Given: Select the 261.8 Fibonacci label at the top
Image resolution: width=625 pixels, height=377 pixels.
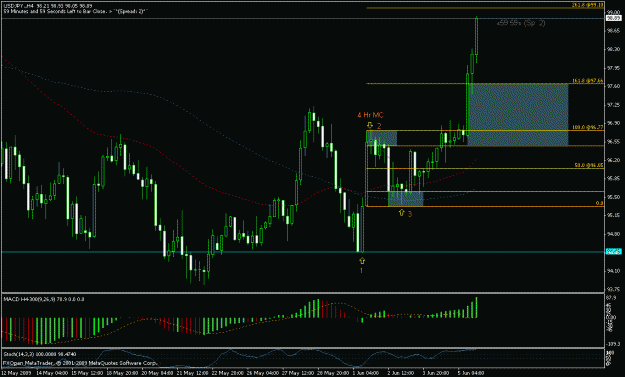Looking at the screenshot, I should [588, 5].
